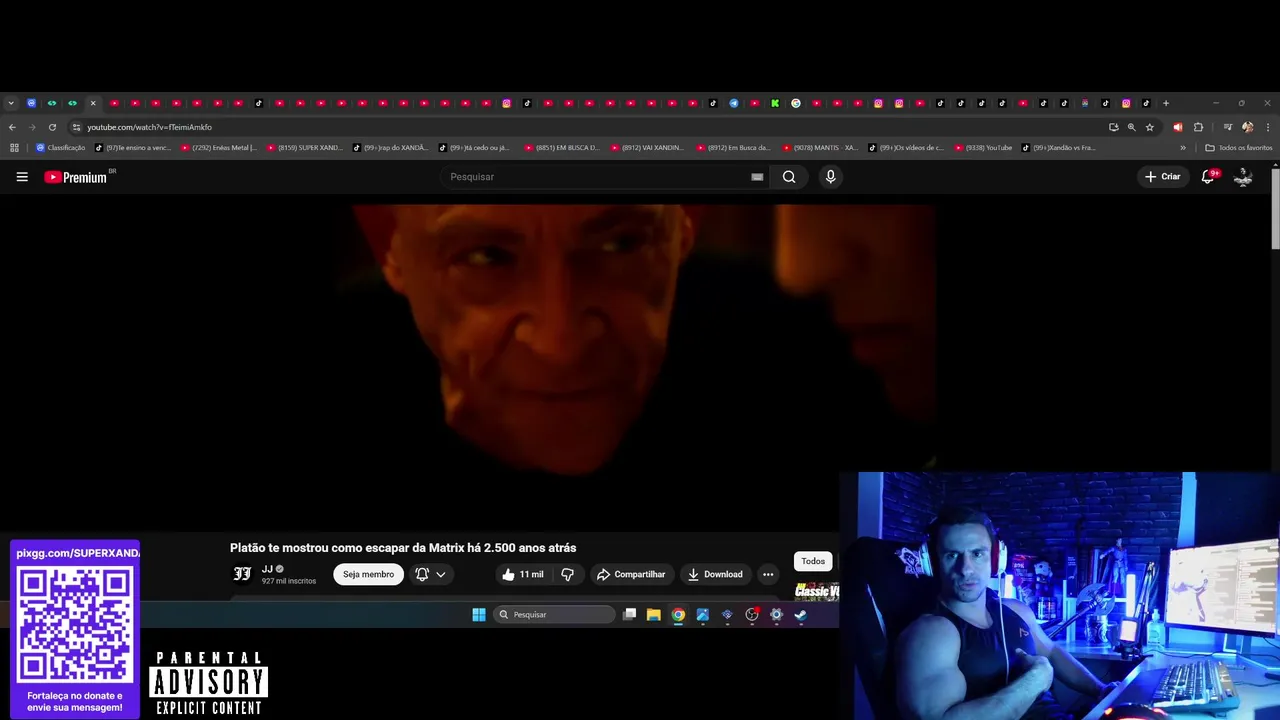1280x720 pixels.
Task: Open EM BUSCA D bookmark
Action: coord(562,148)
